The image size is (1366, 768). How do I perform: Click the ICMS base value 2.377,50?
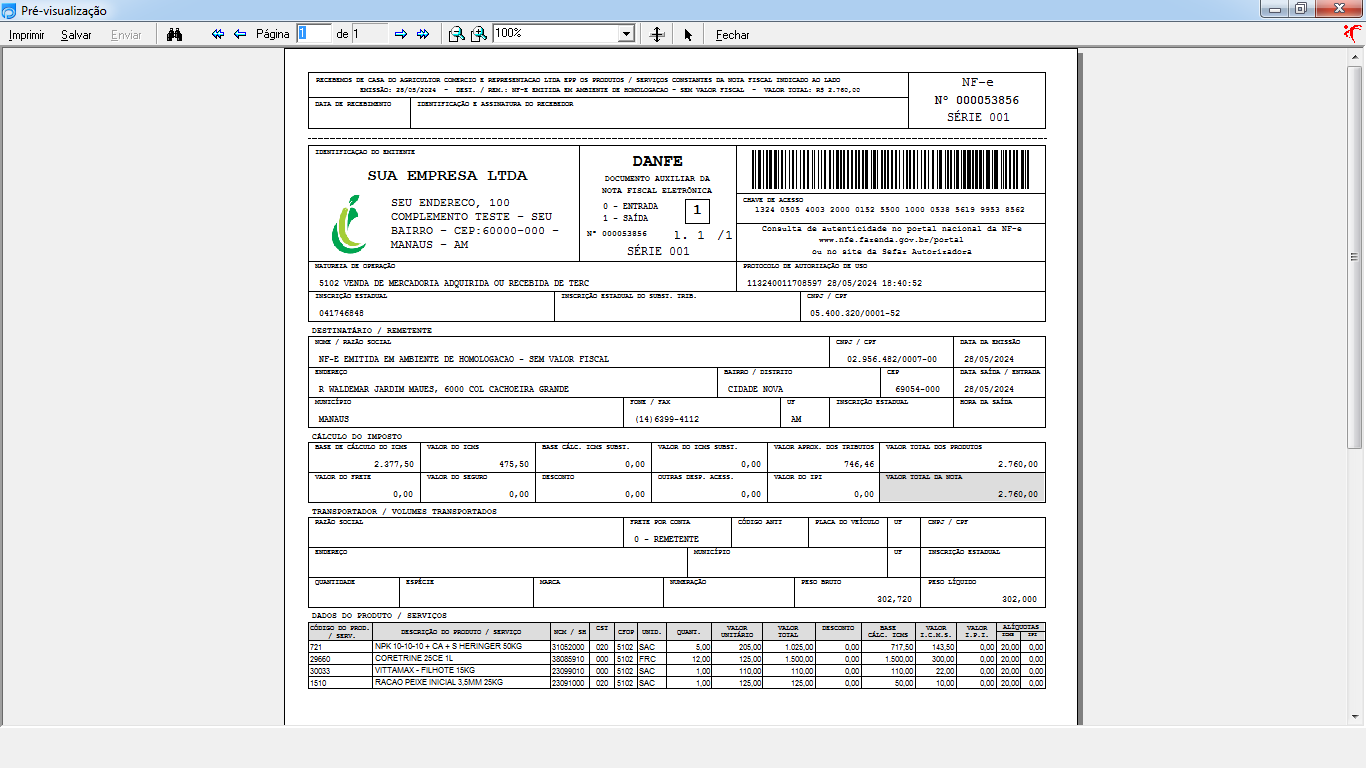[x=393, y=464]
